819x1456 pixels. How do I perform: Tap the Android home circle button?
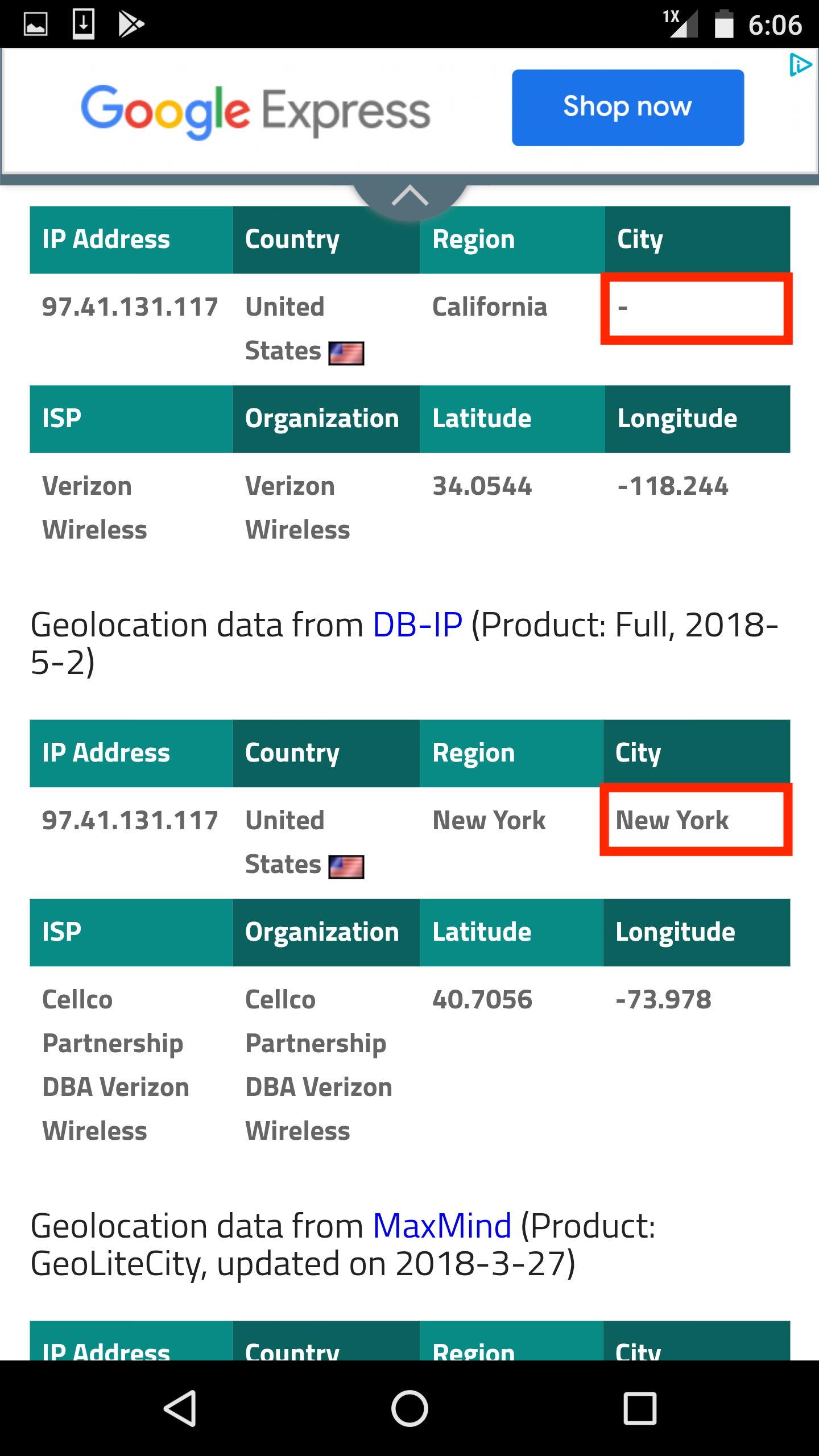pyautogui.click(x=409, y=1409)
